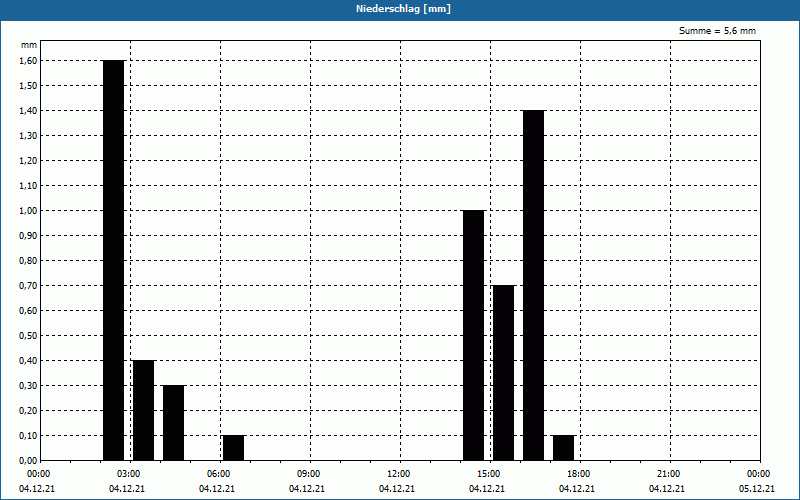
Task: Select the 1,60 mm precipitation bar
Action: pyautogui.click(x=113, y=260)
